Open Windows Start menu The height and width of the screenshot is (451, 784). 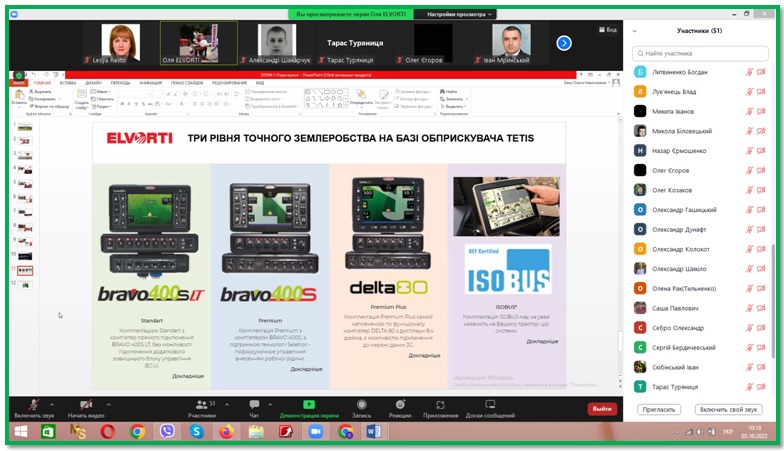point(21,432)
